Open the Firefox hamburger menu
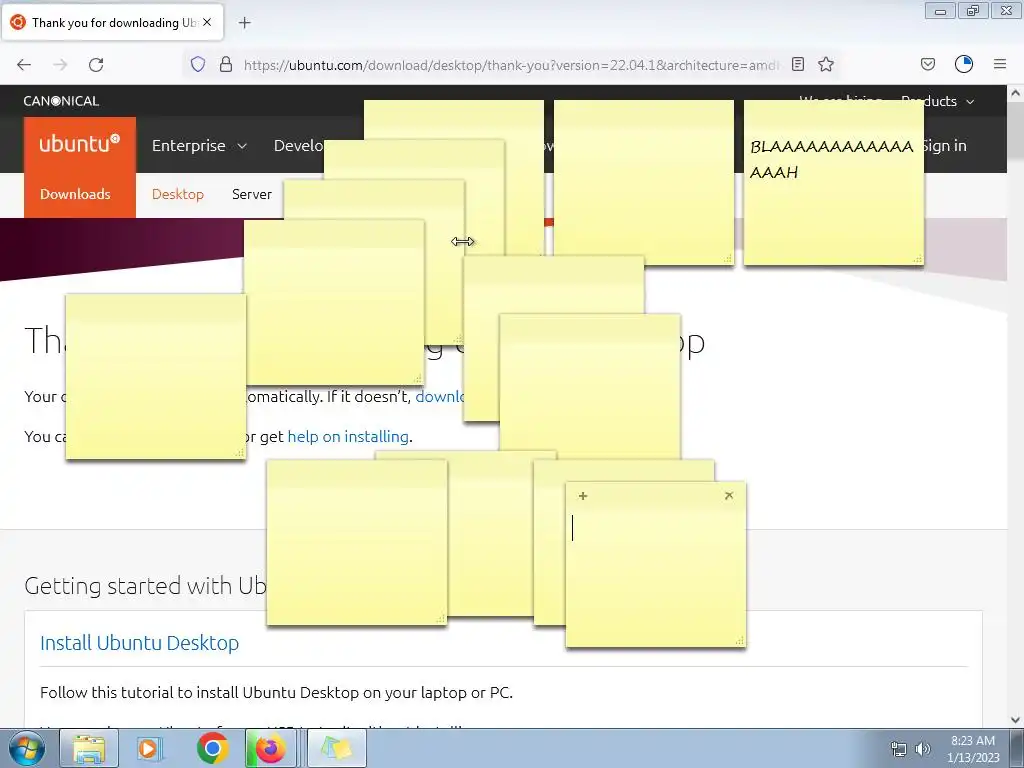1024x768 pixels. (1000, 64)
